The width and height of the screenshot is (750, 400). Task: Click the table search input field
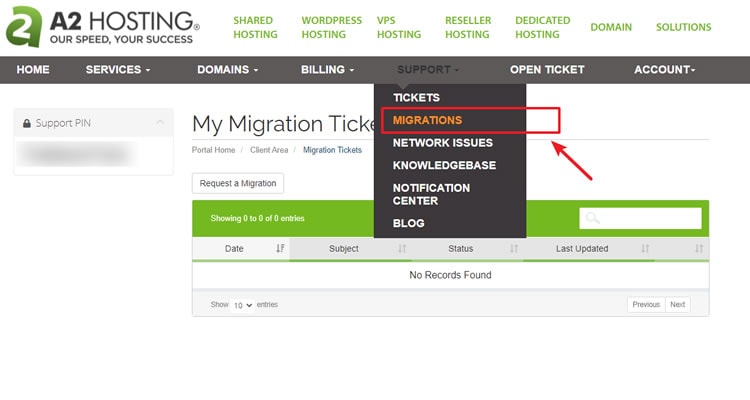point(640,218)
